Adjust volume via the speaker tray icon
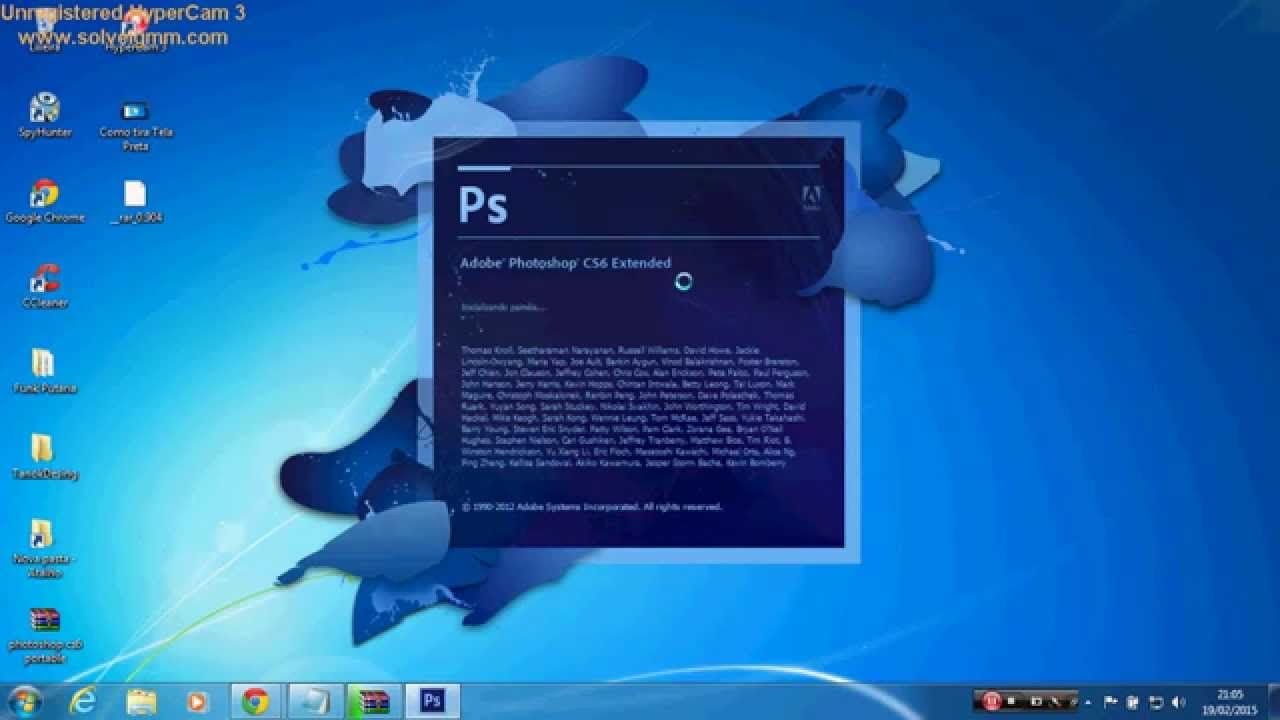 (x=1177, y=702)
